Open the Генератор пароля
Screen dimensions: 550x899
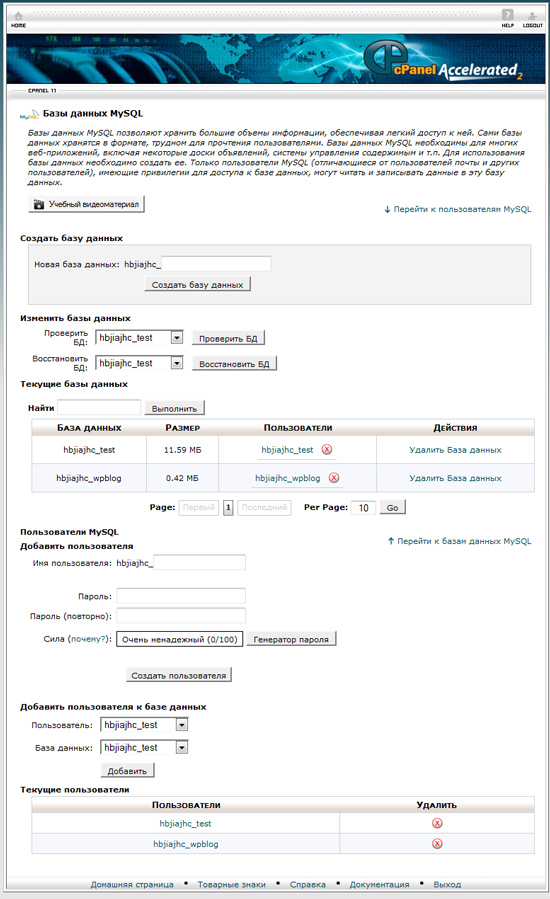pyautogui.click(x=291, y=639)
